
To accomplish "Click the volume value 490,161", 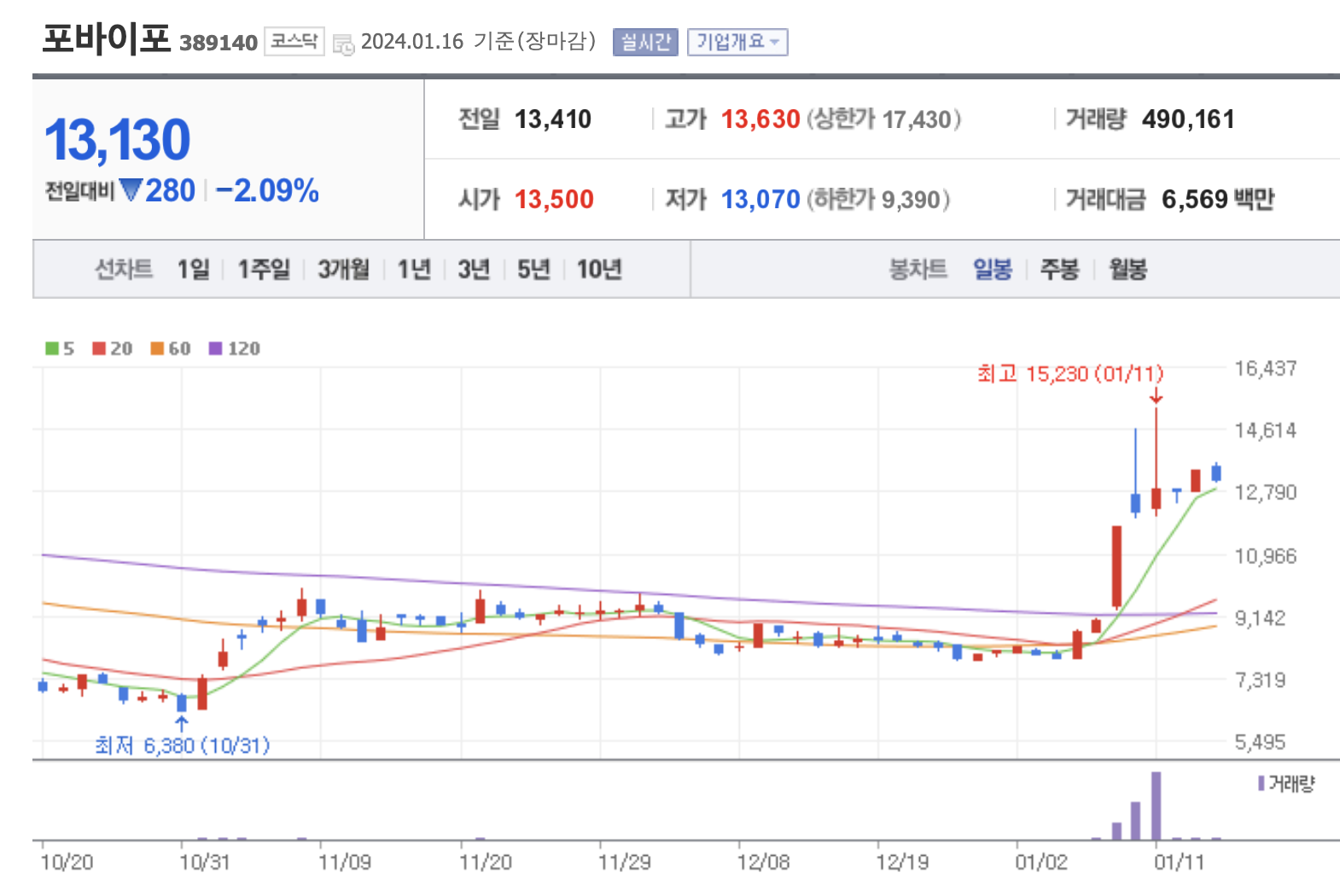I will click(x=1188, y=119).
